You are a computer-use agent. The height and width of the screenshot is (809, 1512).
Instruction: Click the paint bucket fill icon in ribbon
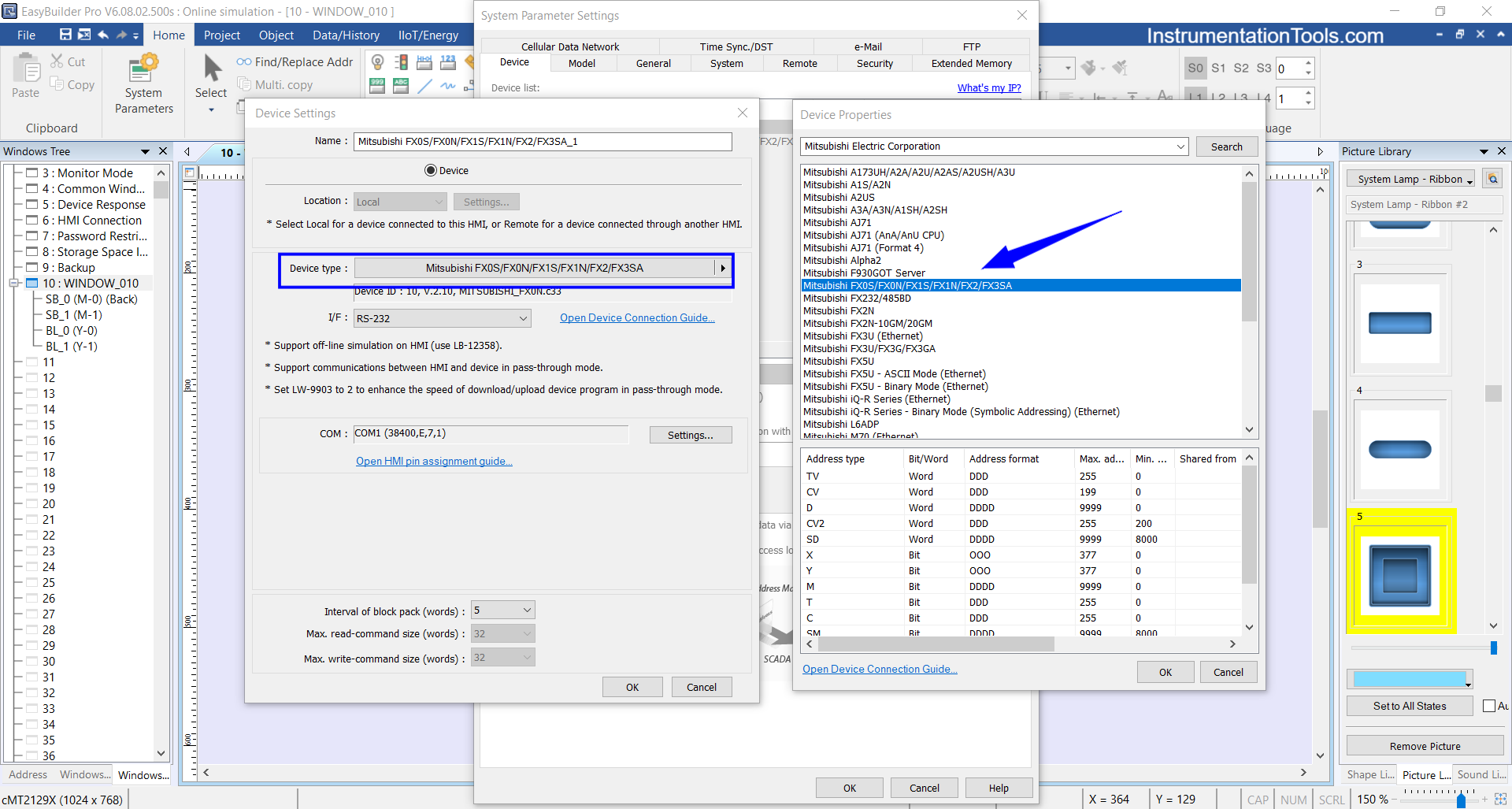tap(1090, 68)
